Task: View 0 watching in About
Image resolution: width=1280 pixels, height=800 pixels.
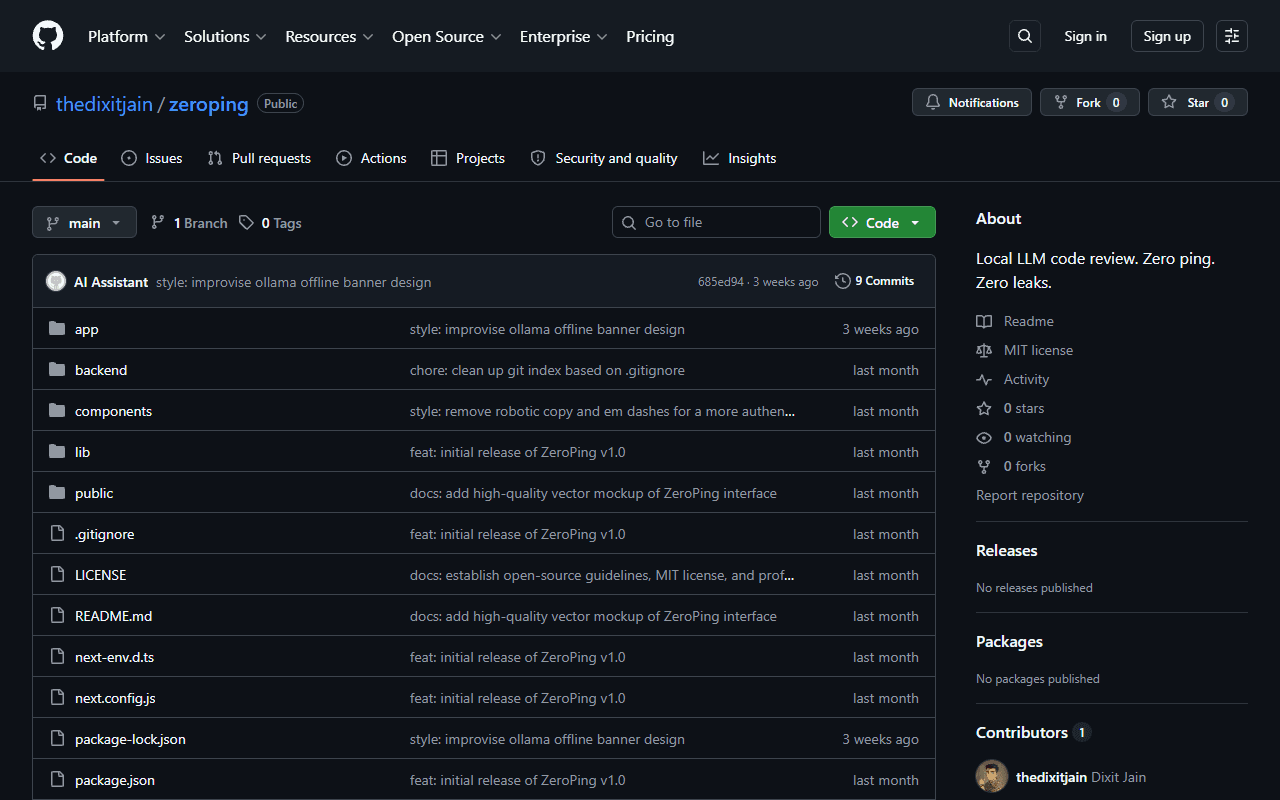Action: pos(1024,437)
